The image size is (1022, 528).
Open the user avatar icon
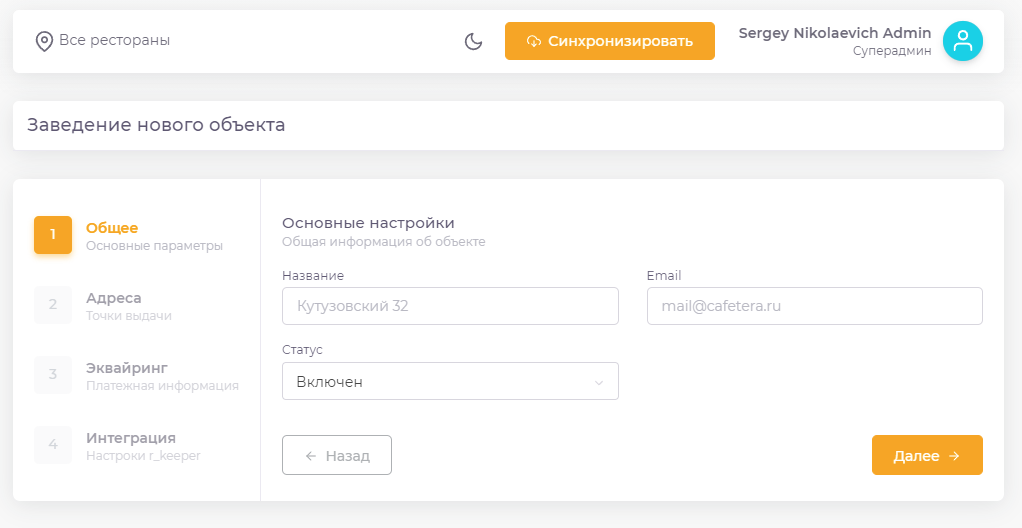(962, 41)
